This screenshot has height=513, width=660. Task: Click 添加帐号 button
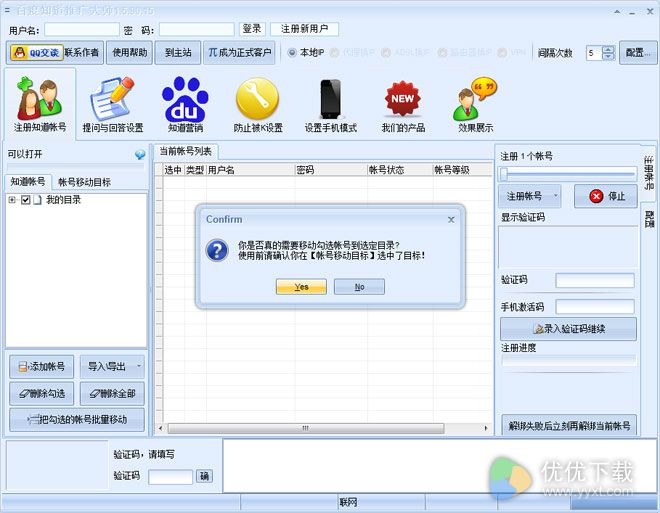pos(41,367)
